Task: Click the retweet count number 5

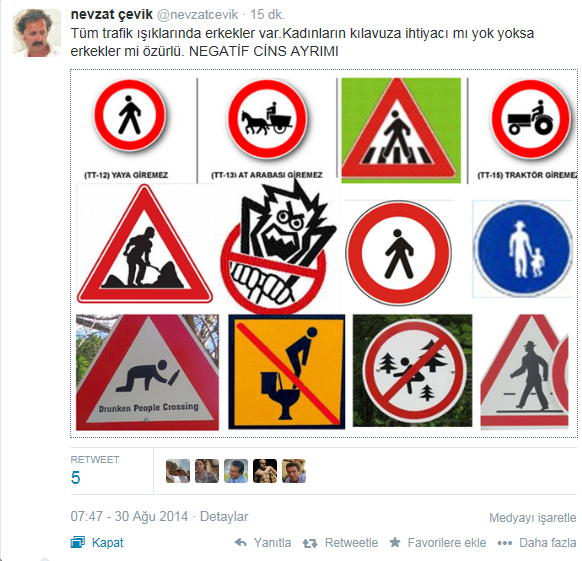Action: coord(75,477)
